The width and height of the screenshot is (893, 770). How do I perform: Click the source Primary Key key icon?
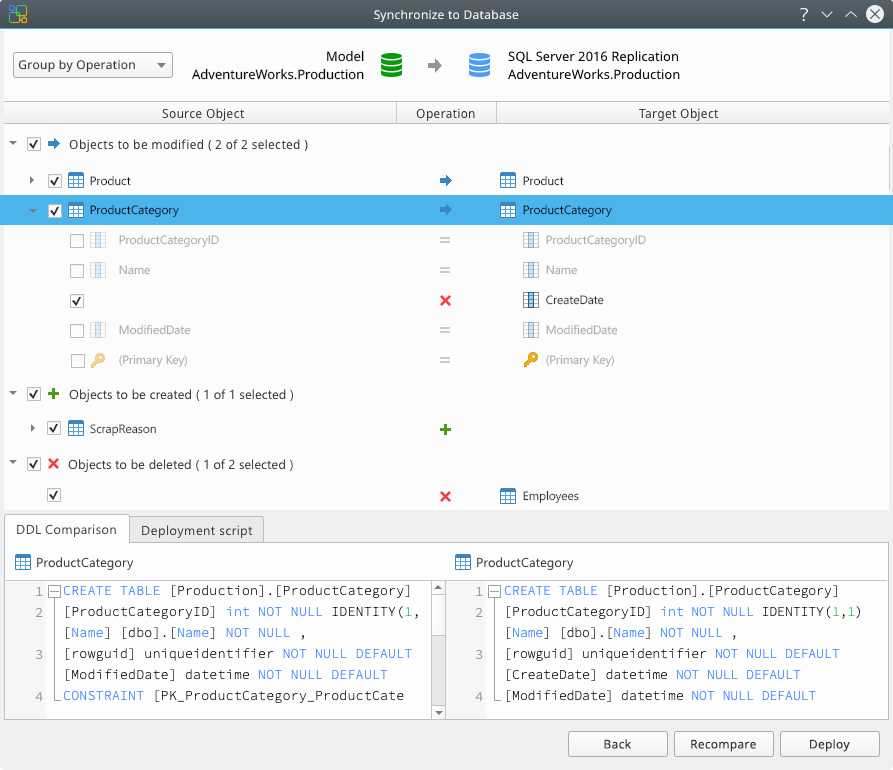point(98,359)
